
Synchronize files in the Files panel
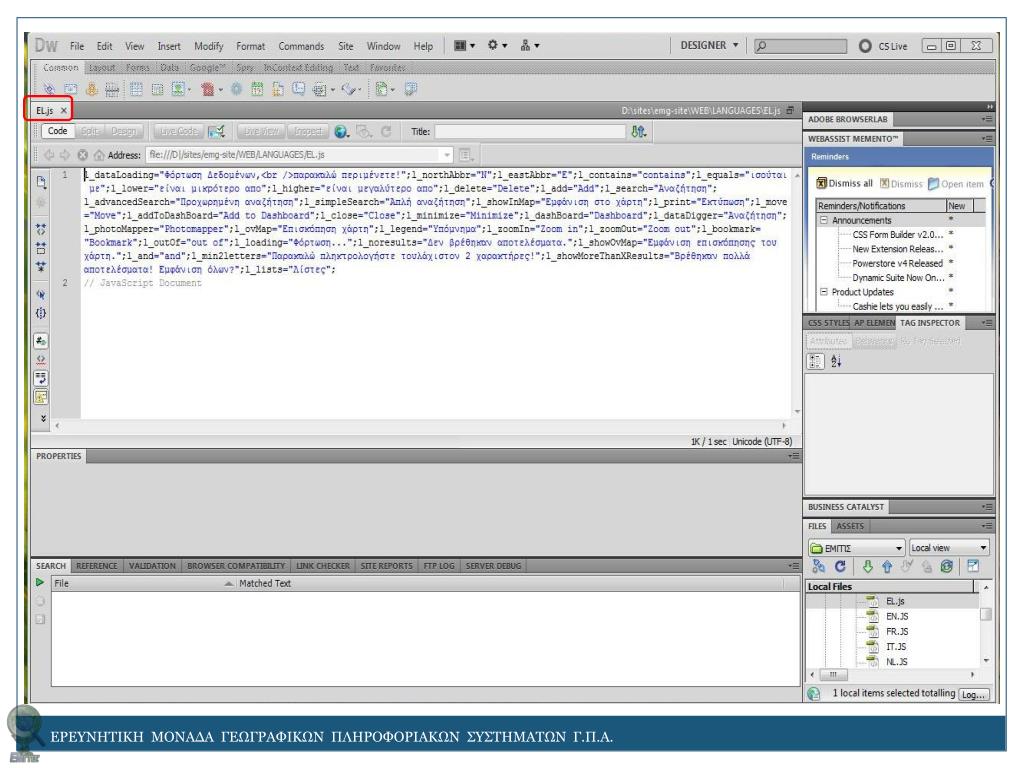tap(946, 566)
